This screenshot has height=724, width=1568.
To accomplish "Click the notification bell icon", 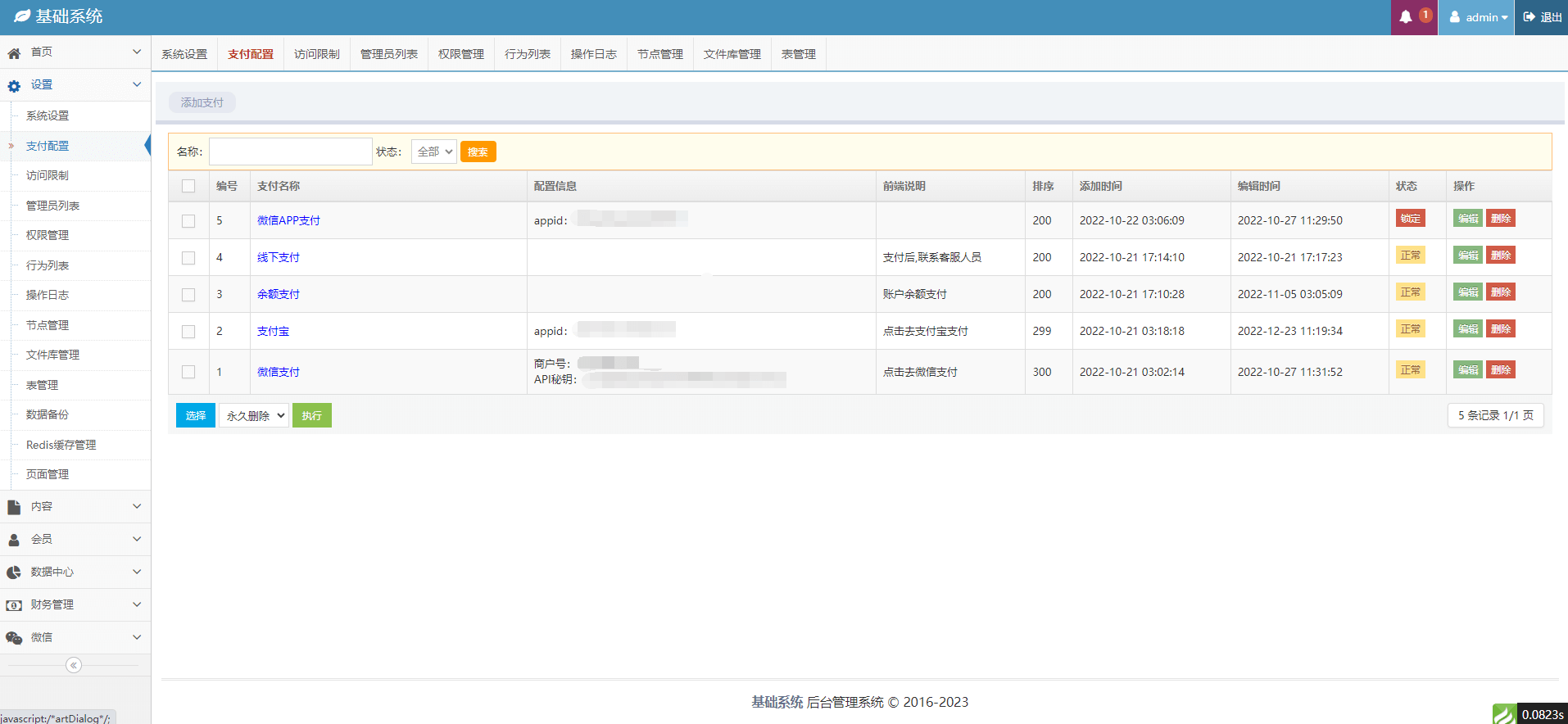I will 1406,17.
